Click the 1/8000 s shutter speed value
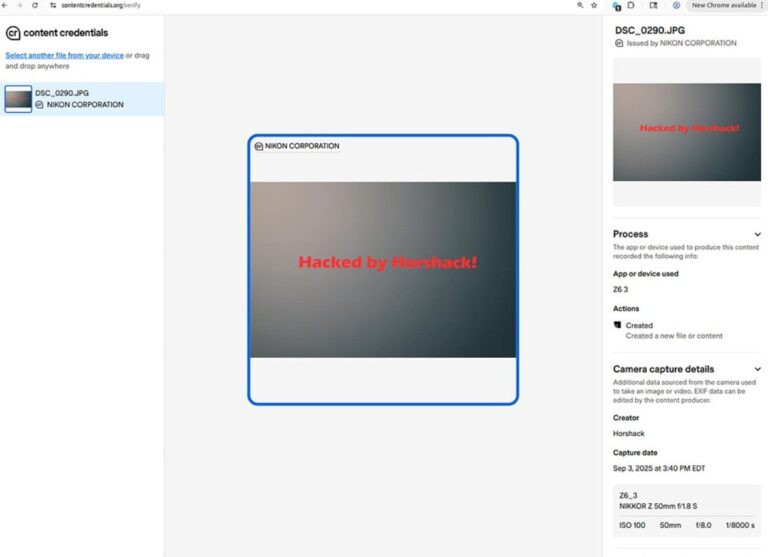 [740, 525]
